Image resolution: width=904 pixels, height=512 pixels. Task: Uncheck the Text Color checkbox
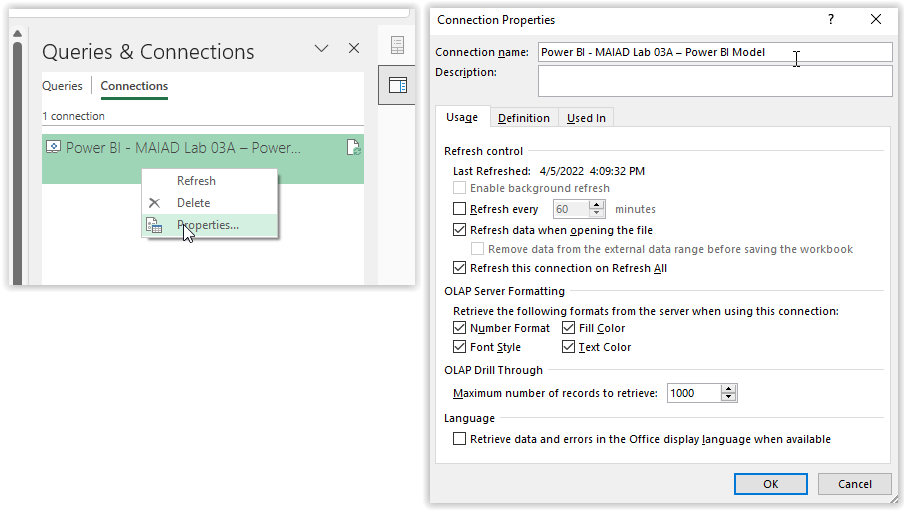pos(568,347)
